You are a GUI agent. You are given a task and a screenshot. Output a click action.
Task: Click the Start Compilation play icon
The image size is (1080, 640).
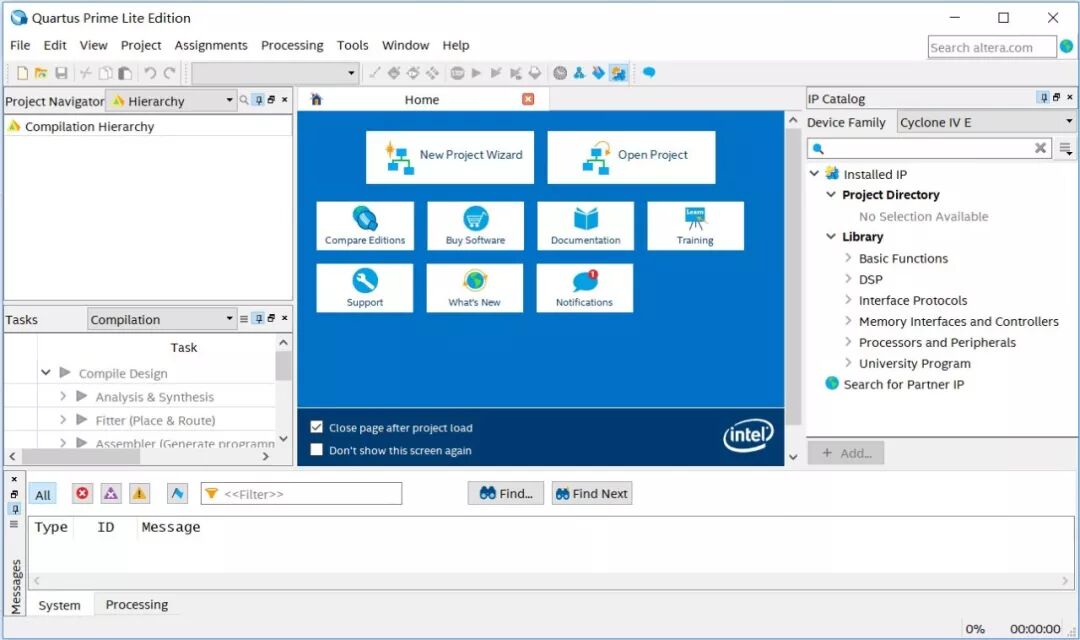476,73
